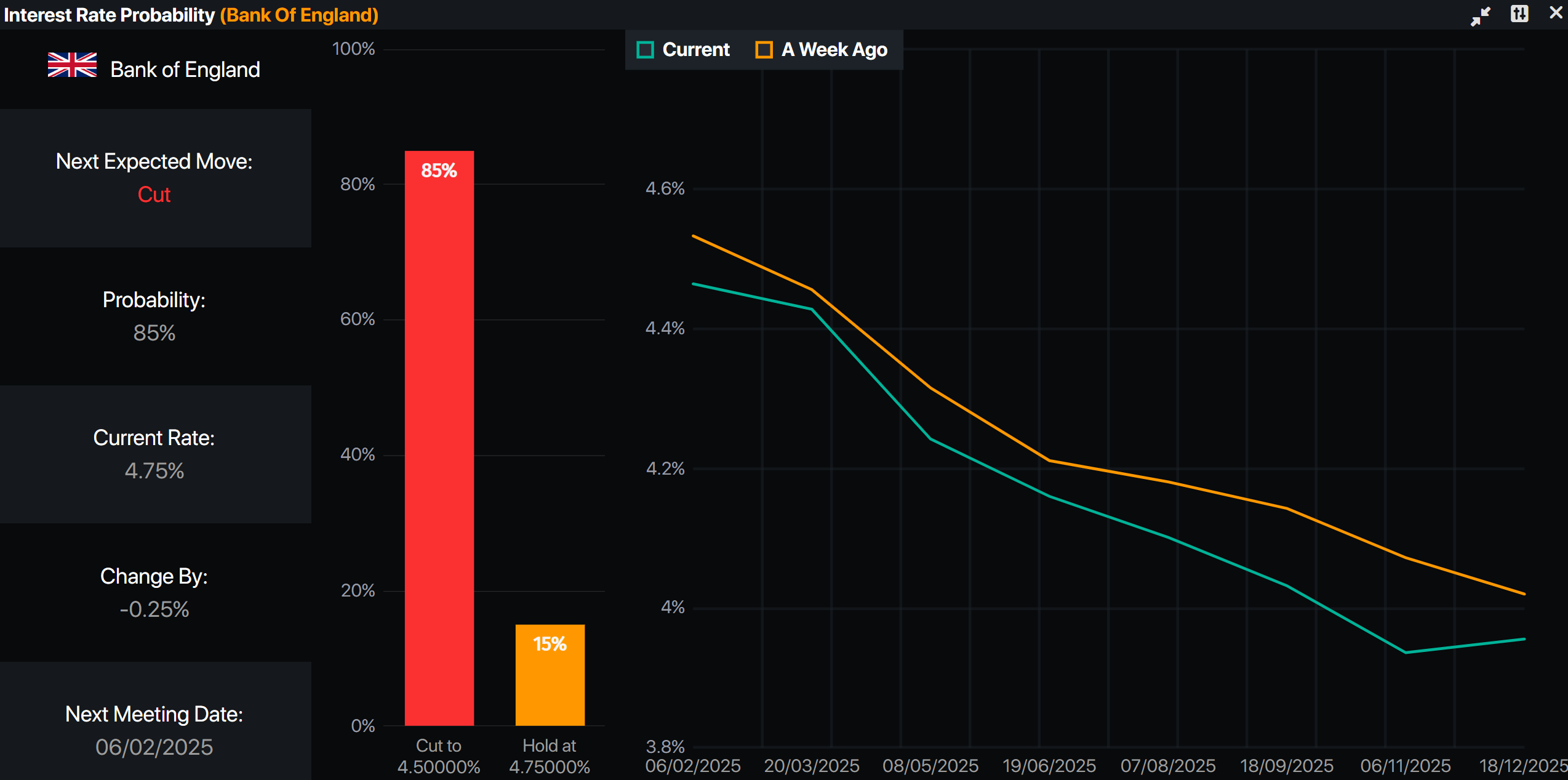The width and height of the screenshot is (1568, 780).
Task: Click the 'Cut to 4.50000%' axis label
Action: click(x=439, y=756)
